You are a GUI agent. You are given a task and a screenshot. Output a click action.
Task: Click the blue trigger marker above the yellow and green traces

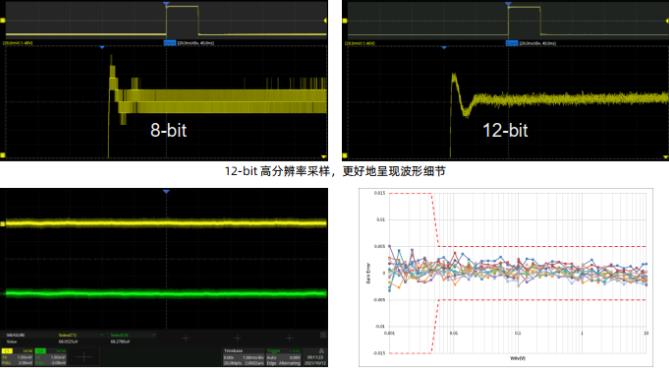166,192
